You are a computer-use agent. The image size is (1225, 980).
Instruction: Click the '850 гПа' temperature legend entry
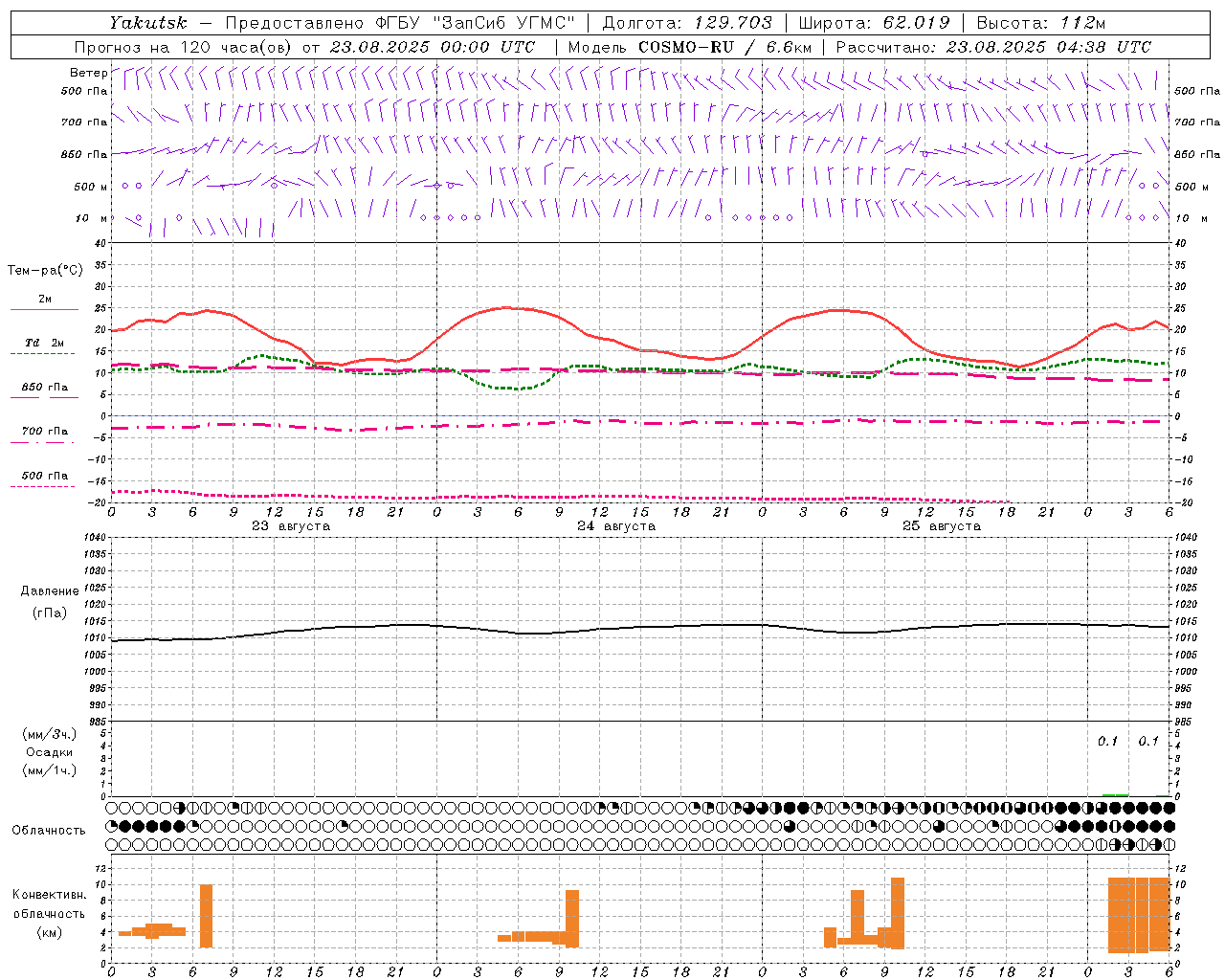pos(45,387)
